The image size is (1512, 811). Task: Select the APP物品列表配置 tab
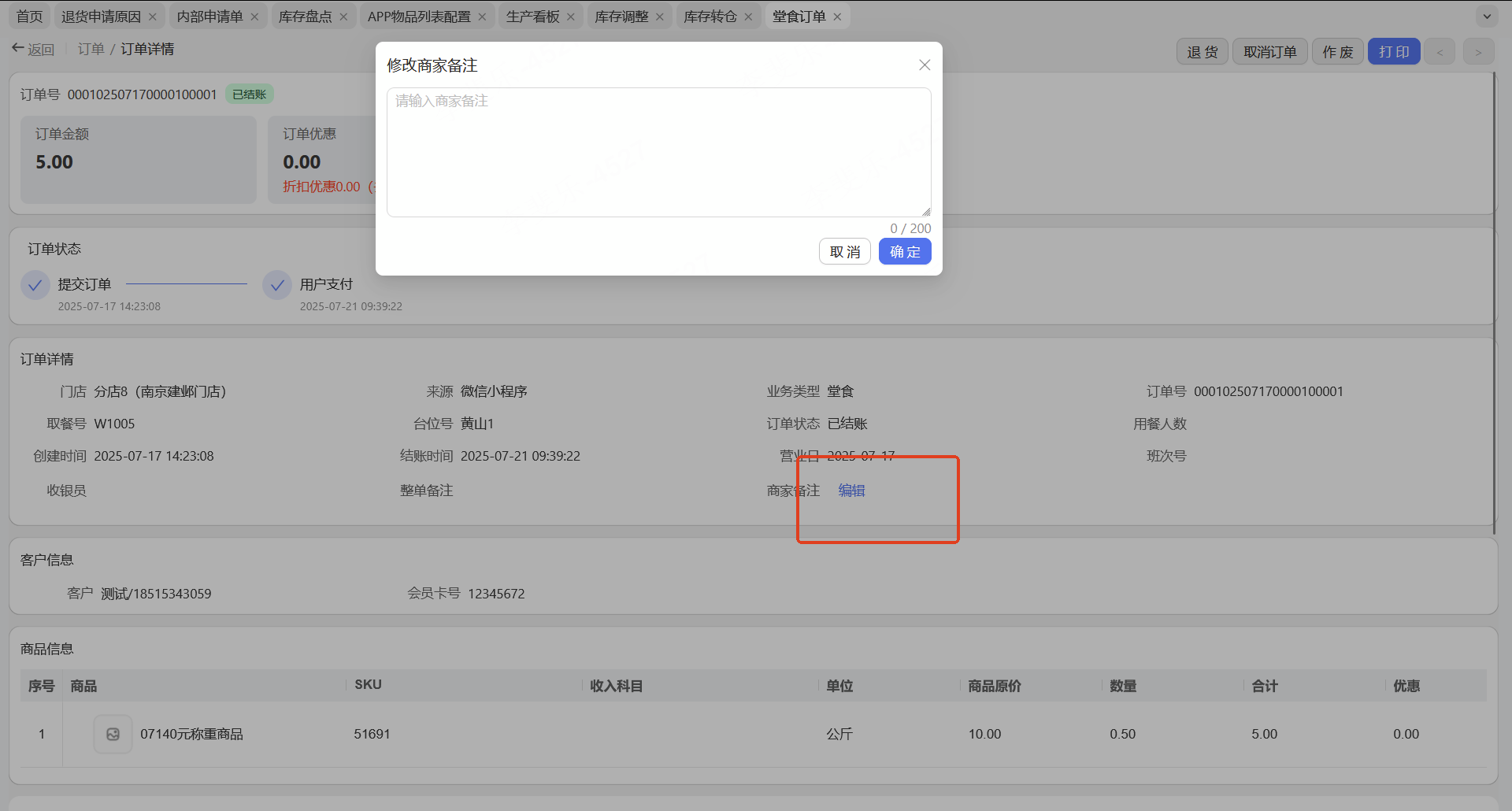[419, 17]
